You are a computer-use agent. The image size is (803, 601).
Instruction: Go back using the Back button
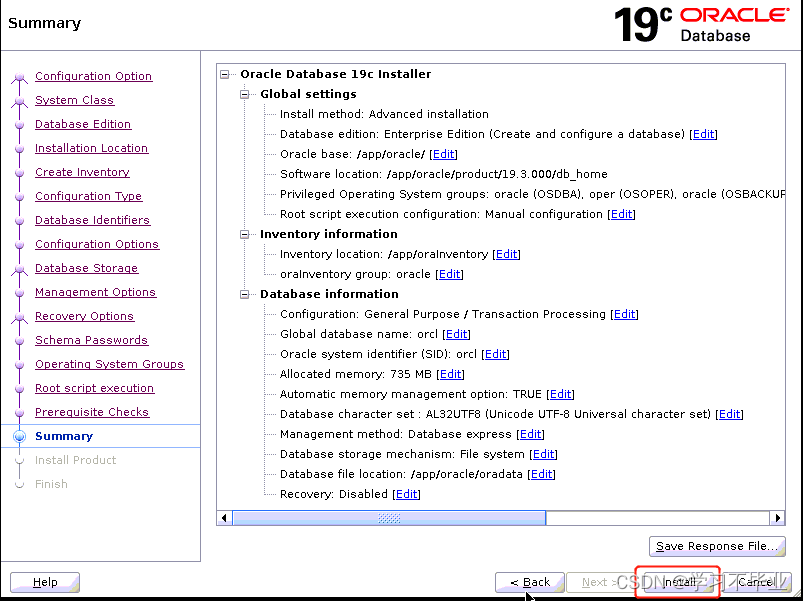(x=529, y=582)
